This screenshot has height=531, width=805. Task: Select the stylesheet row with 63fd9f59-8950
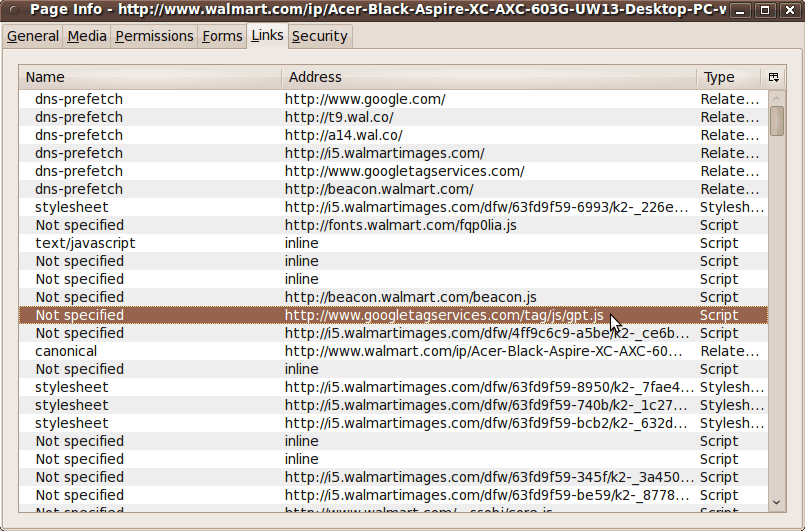pyautogui.click(x=393, y=387)
